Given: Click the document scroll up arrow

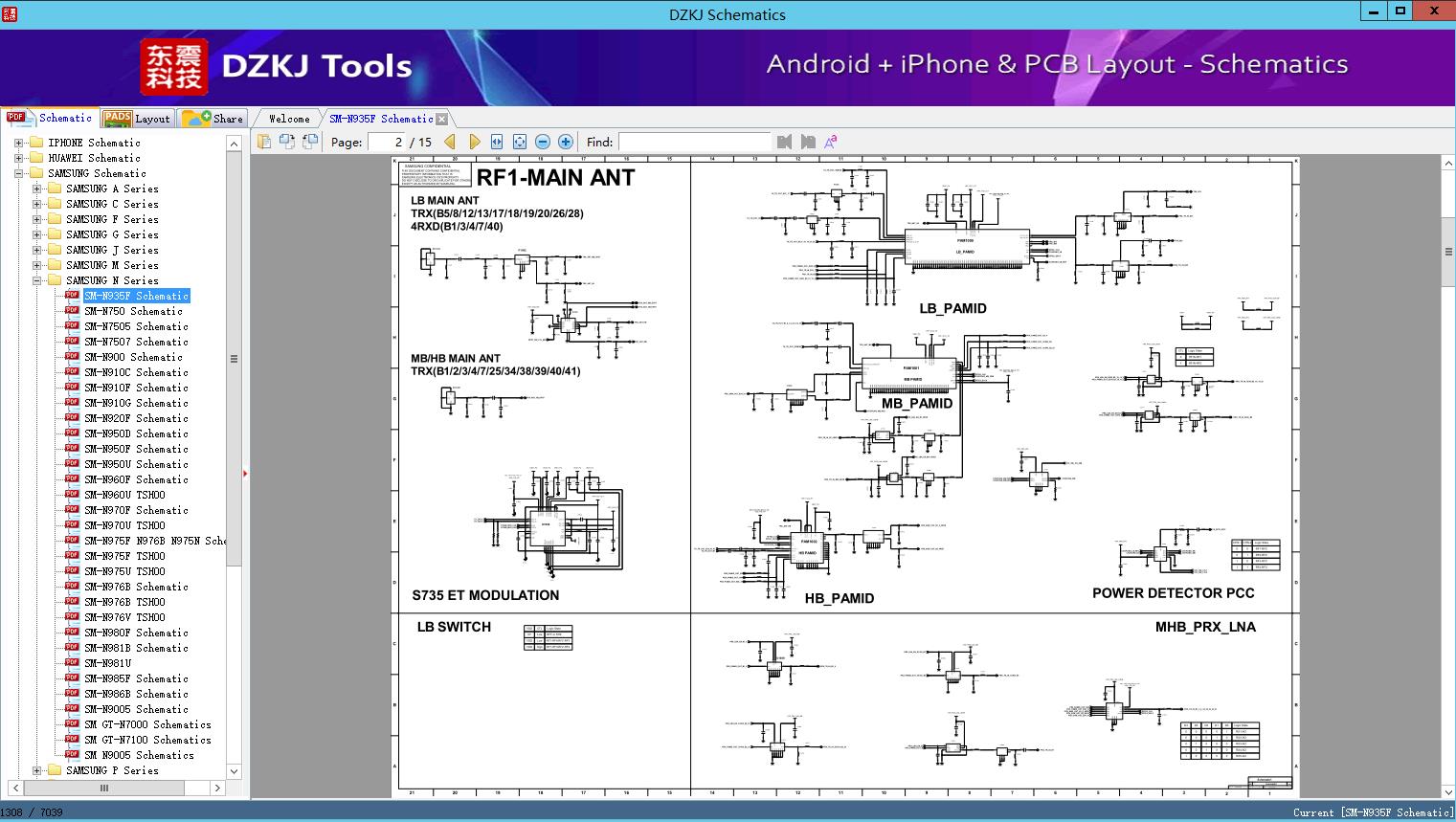Looking at the screenshot, I should pyautogui.click(x=1448, y=165).
